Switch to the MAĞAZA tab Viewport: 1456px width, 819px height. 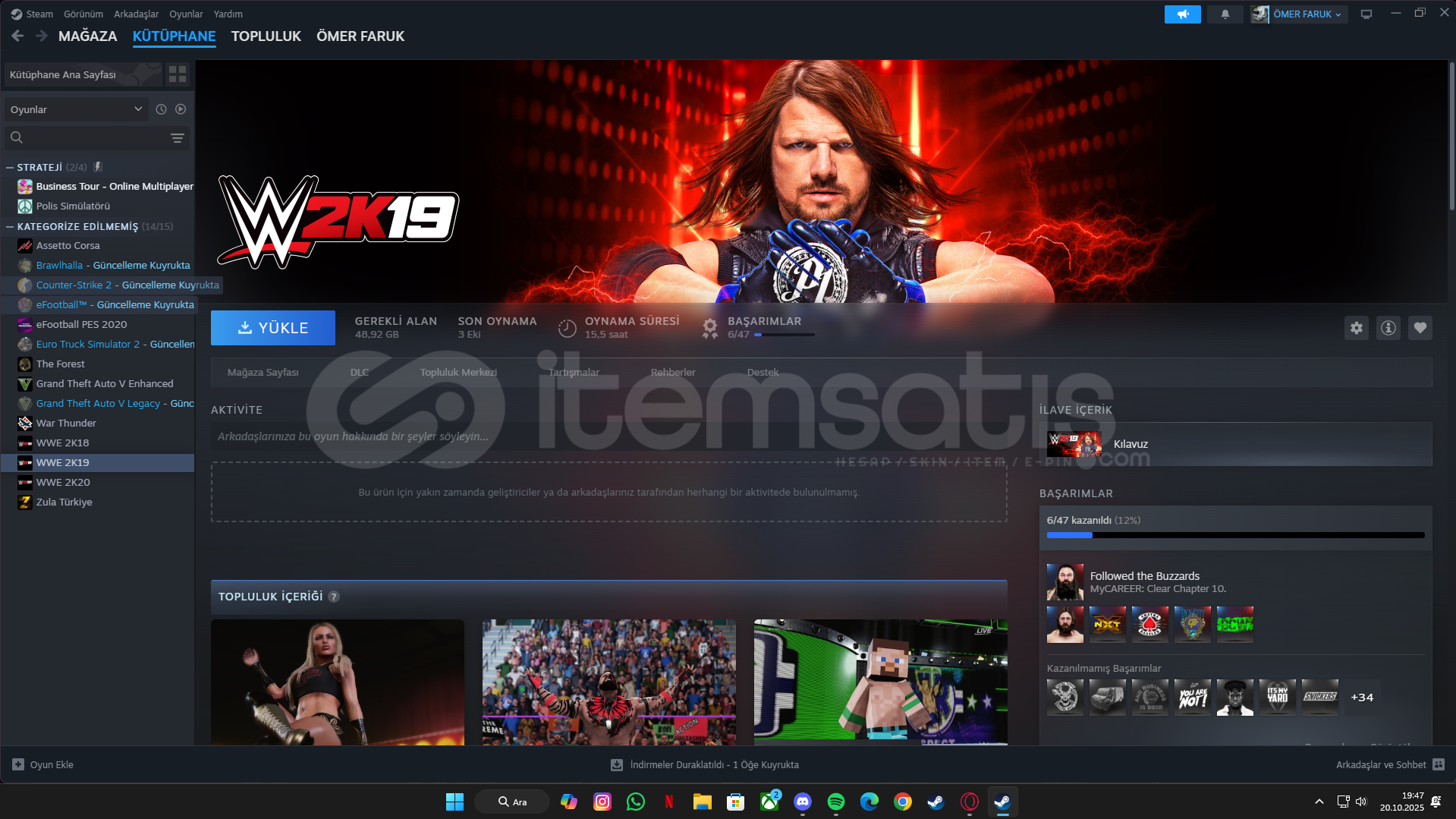(88, 36)
